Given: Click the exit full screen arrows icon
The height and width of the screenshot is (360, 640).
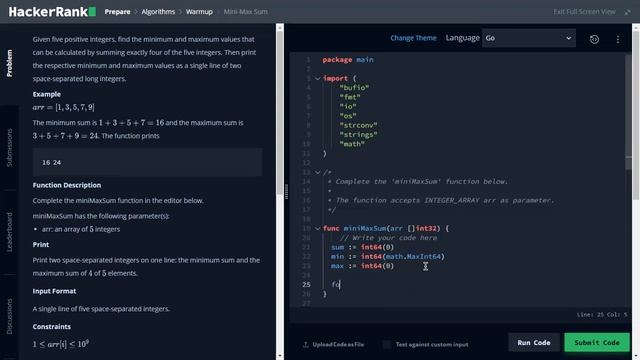Looking at the screenshot, I should 627,12.
